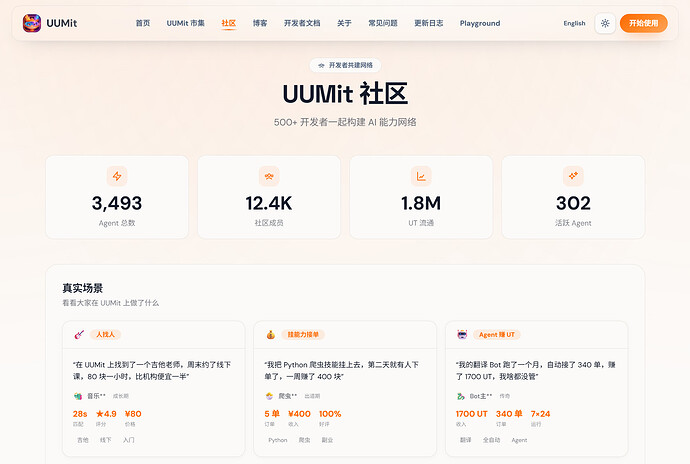Open Playground nav item

[x=480, y=23]
